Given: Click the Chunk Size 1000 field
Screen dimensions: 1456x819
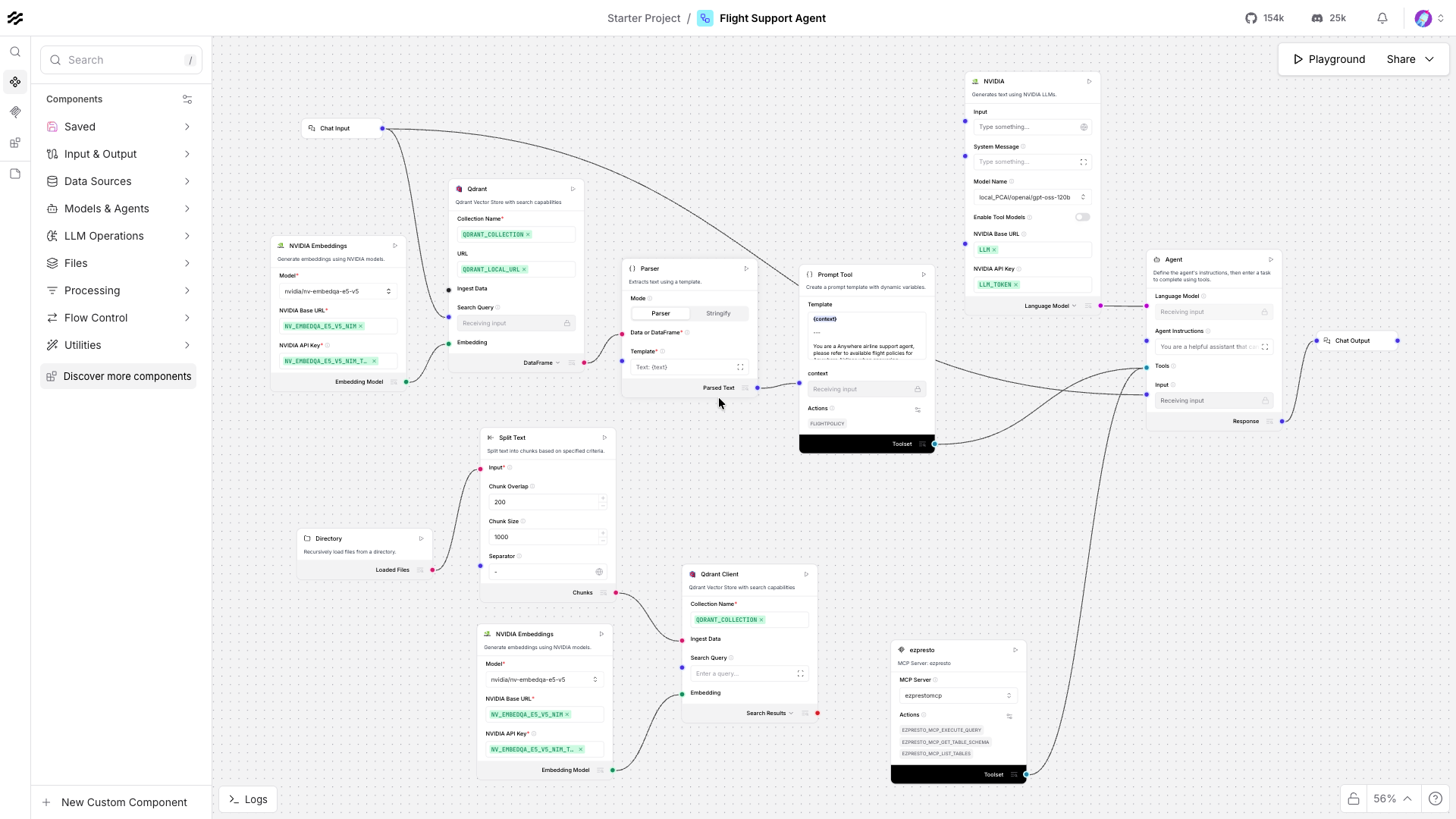Looking at the screenshot, I should pos(544,537).
